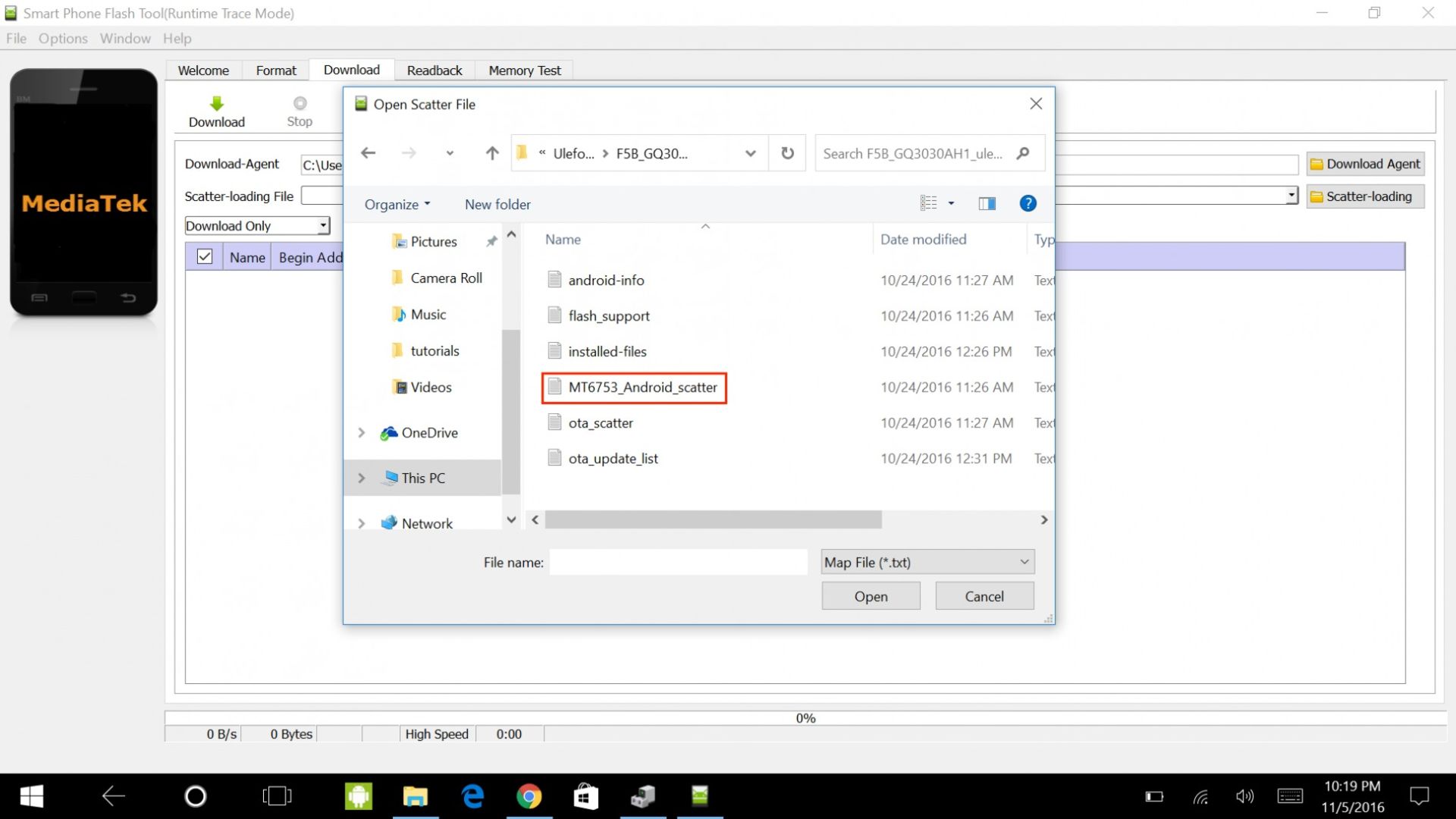The height and width of the screenshot is (819, 1456).
Task: Open Windows Store from taskbar
Action: click(x=586, y=796)
